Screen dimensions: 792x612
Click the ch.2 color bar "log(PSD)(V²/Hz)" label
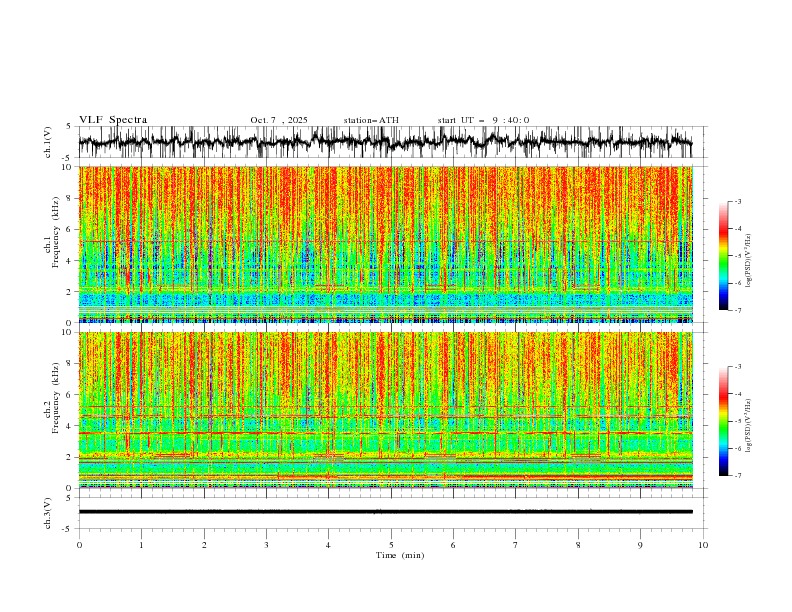pyautogui.click(x=748, y=426)
